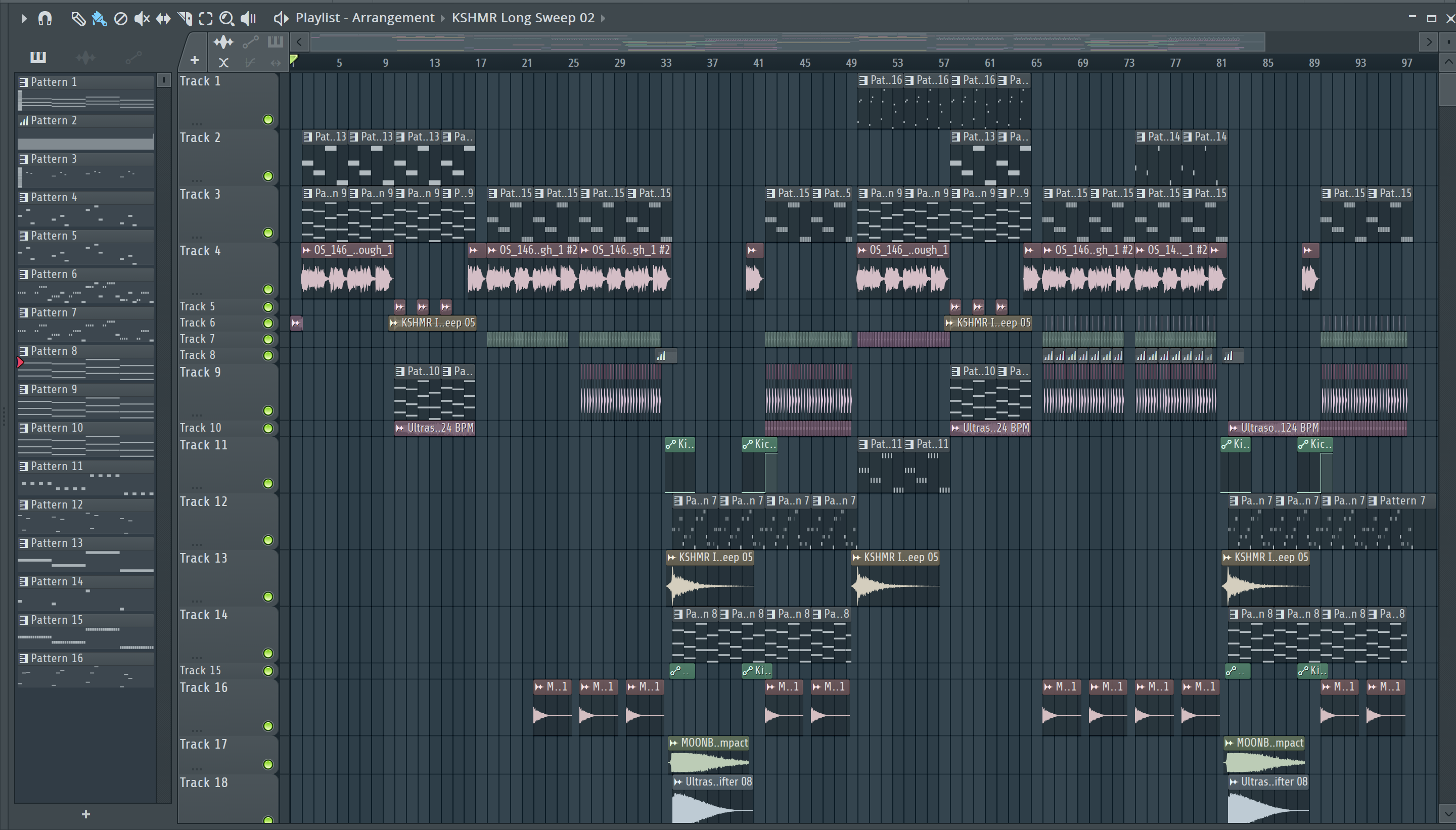1456x830 pixels.
Task: Select the Playback speaker tool
Action: point(248,19)
